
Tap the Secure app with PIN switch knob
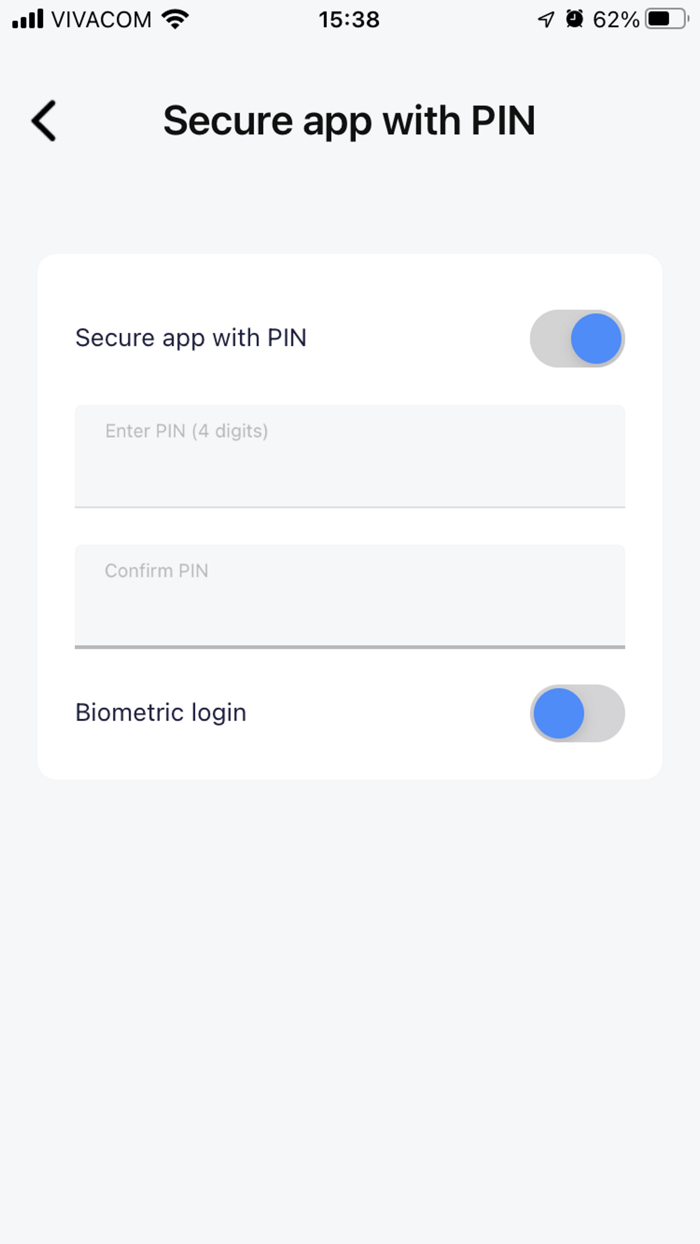tap(596, 339)
